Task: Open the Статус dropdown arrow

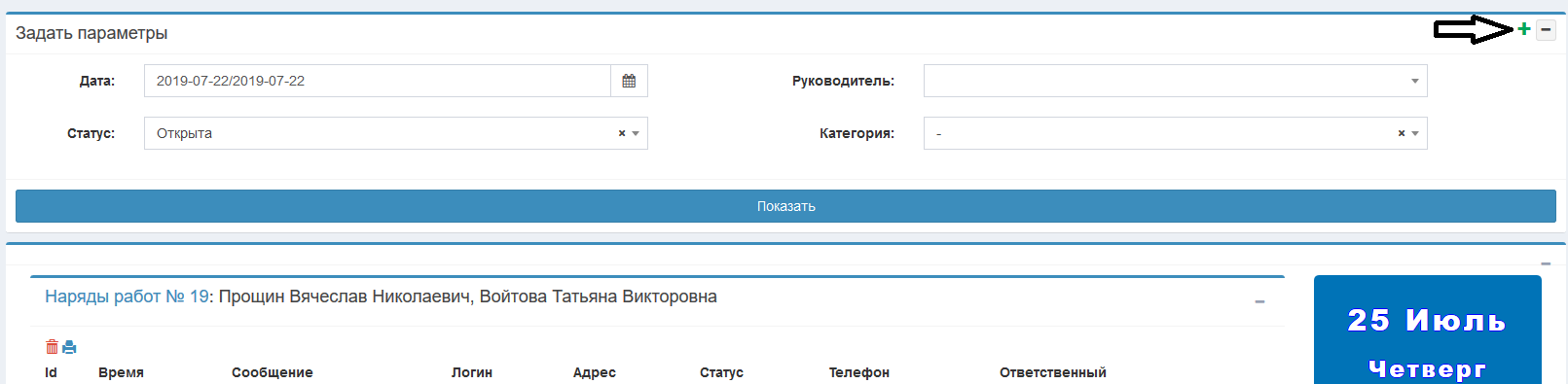Action: 636,133
